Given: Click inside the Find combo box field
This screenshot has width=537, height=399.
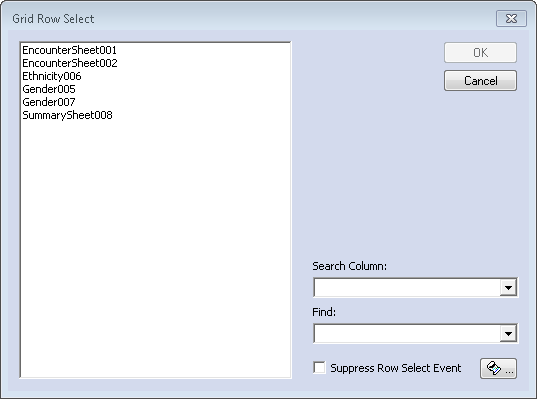Looking at the screenshot, I should coord(407,334).
